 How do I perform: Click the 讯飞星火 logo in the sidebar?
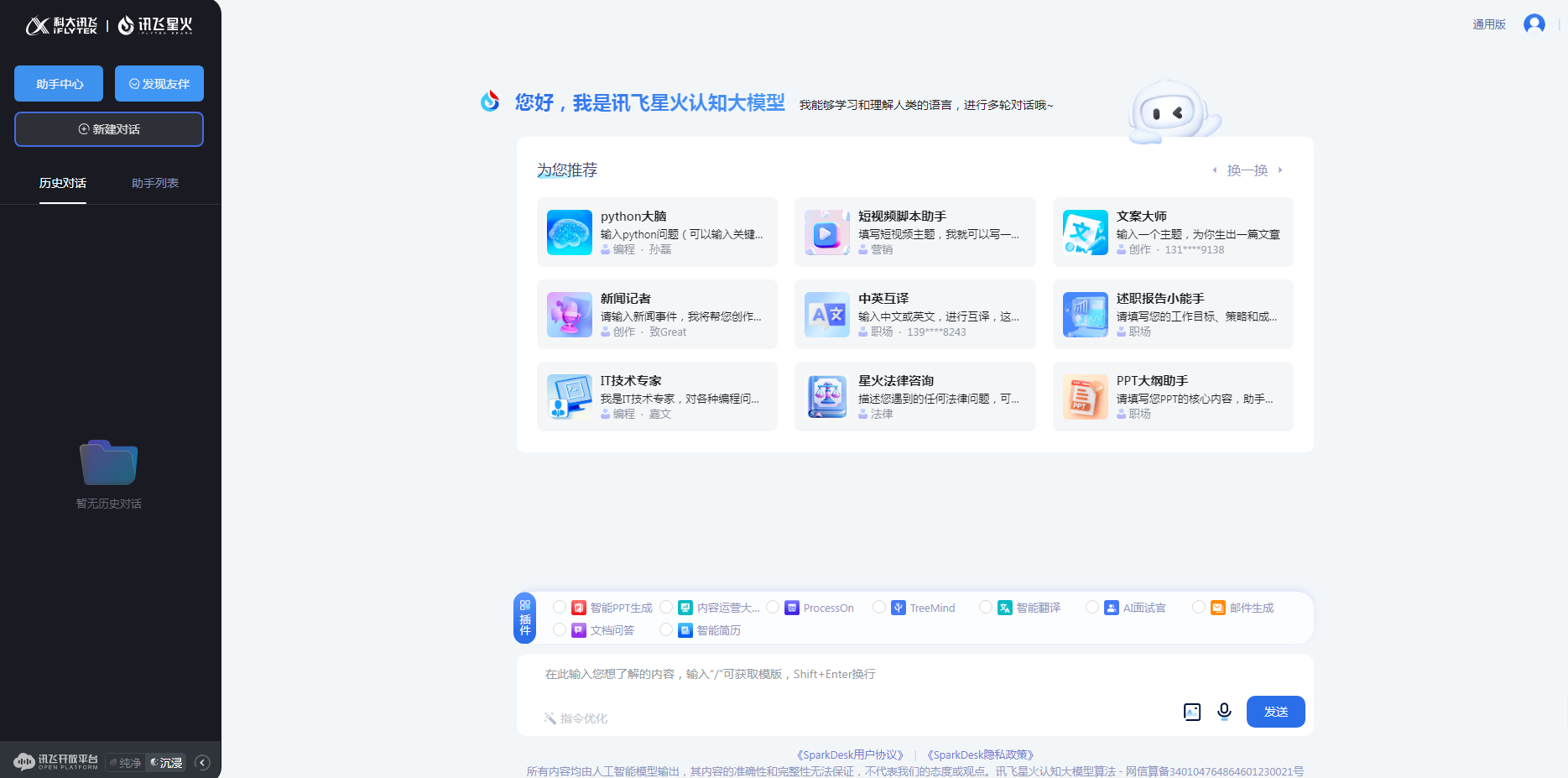pos(155,26)
